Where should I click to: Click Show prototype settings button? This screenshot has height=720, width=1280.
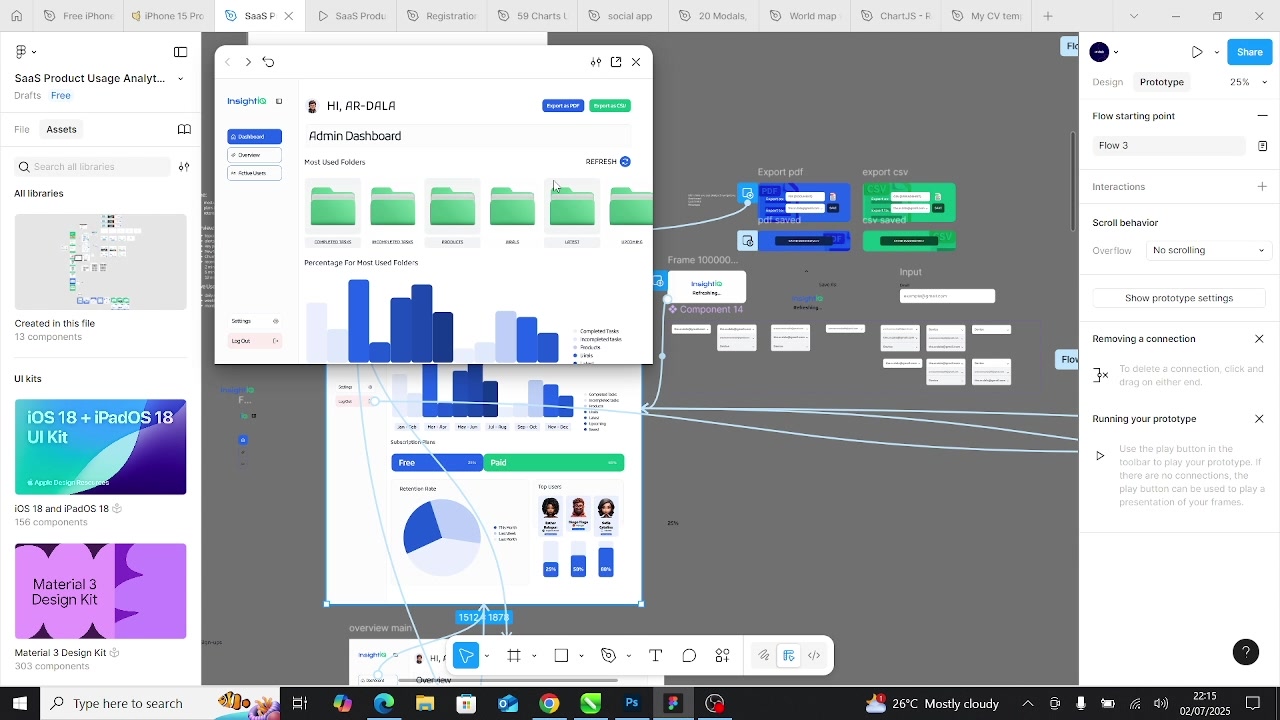pyautogui.click(x=1179, y=298)
